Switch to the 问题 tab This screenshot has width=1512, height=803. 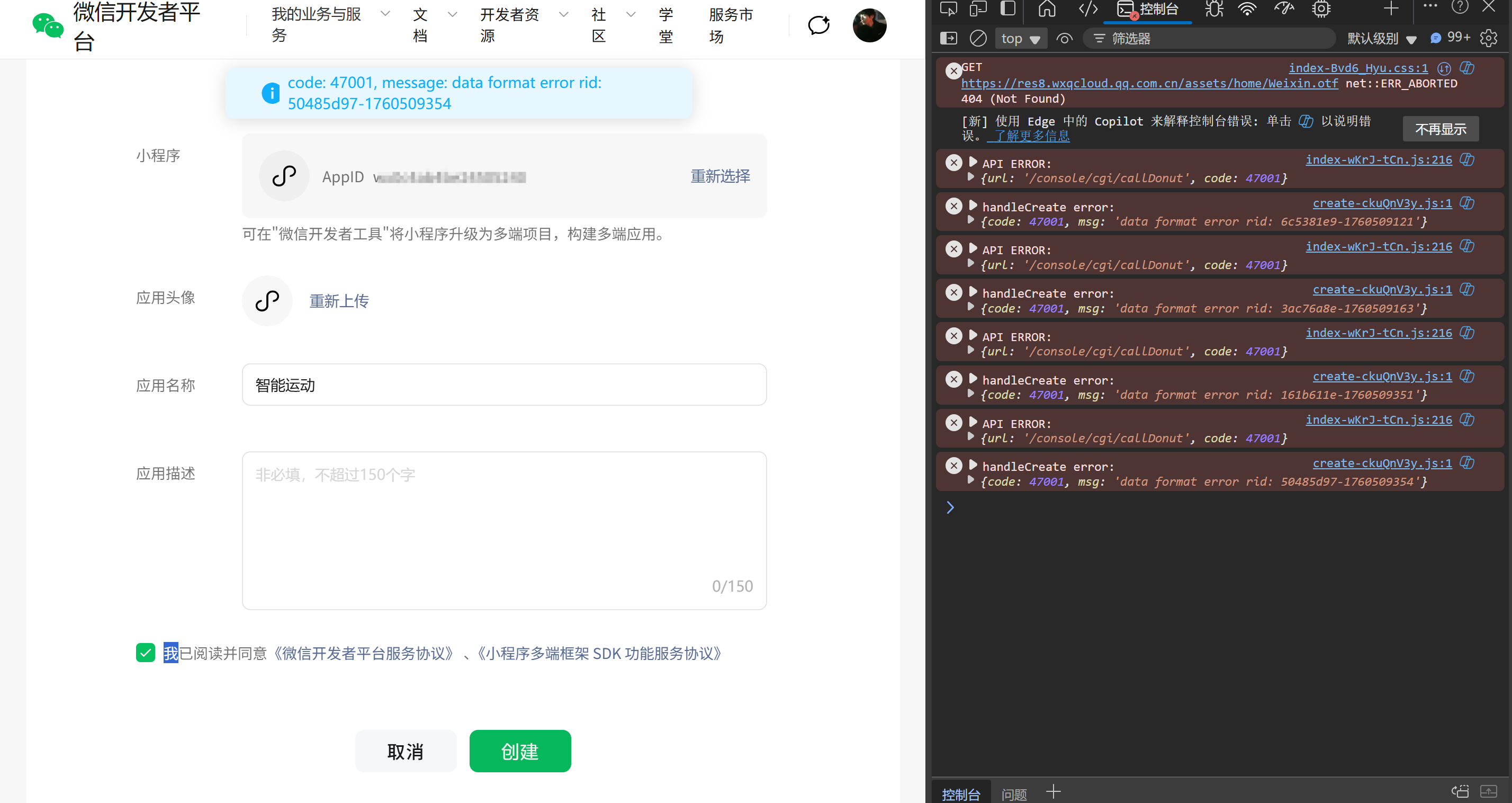(x=1014, y=793)
